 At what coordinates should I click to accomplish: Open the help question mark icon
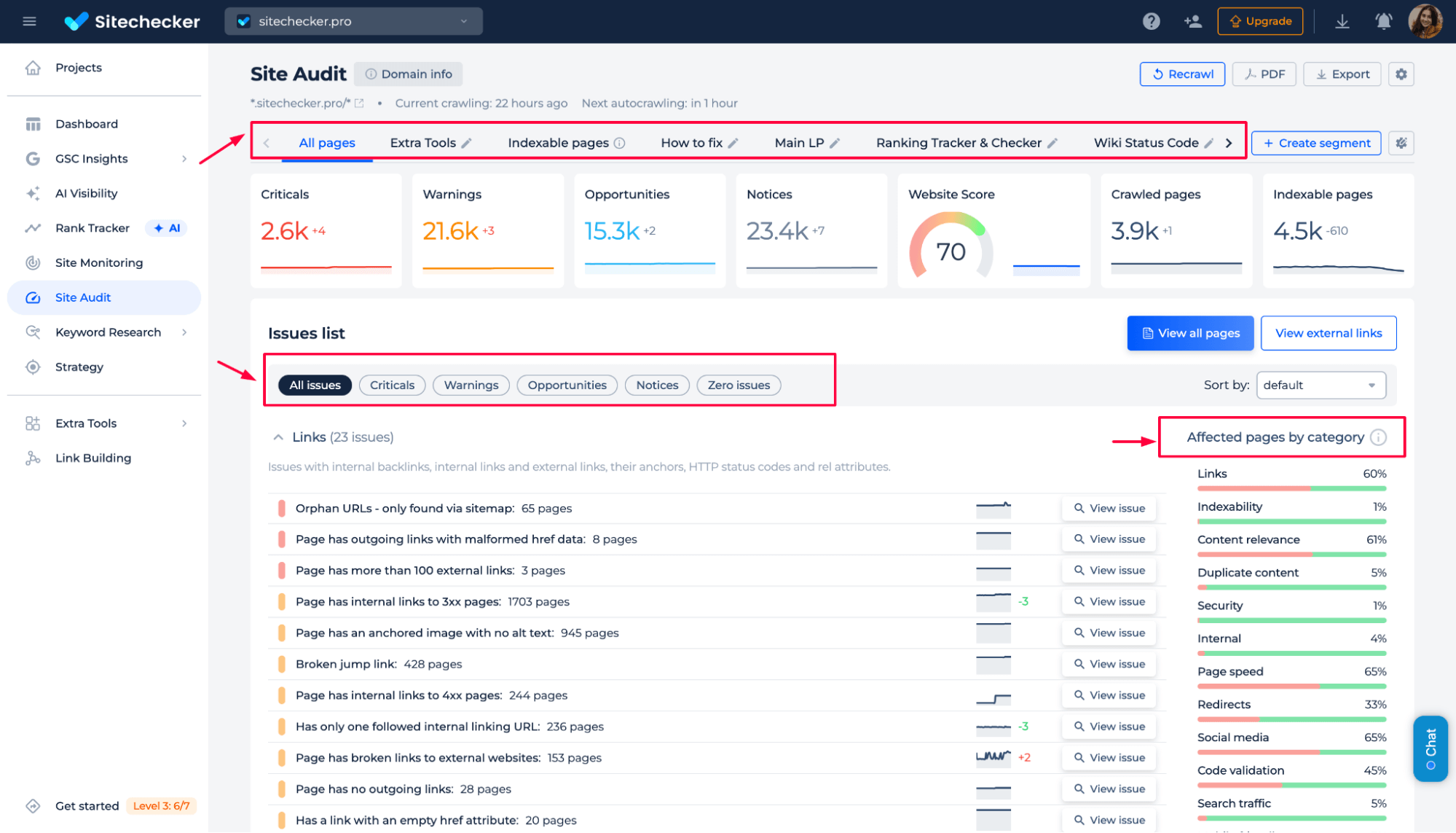click(1151, 21)
